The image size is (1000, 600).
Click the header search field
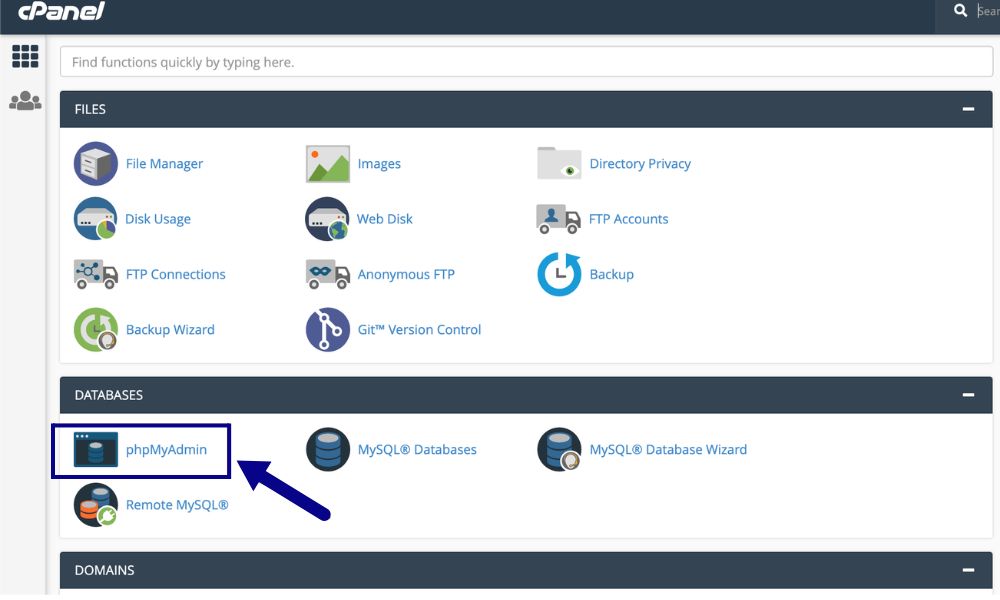coord(987,11)
